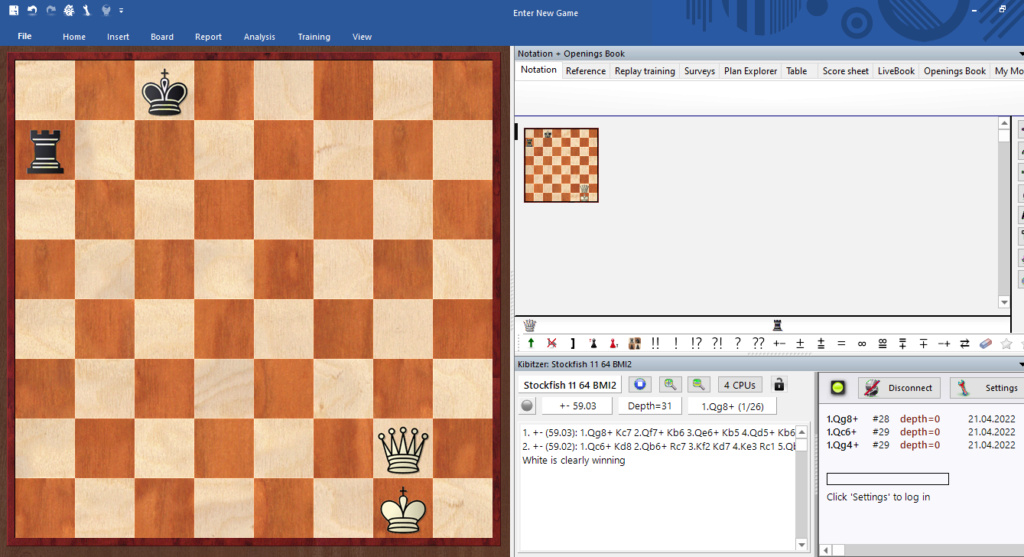Go to the Analysis ribbon tab
1024x557 pixels.
(x=259, y=37)
